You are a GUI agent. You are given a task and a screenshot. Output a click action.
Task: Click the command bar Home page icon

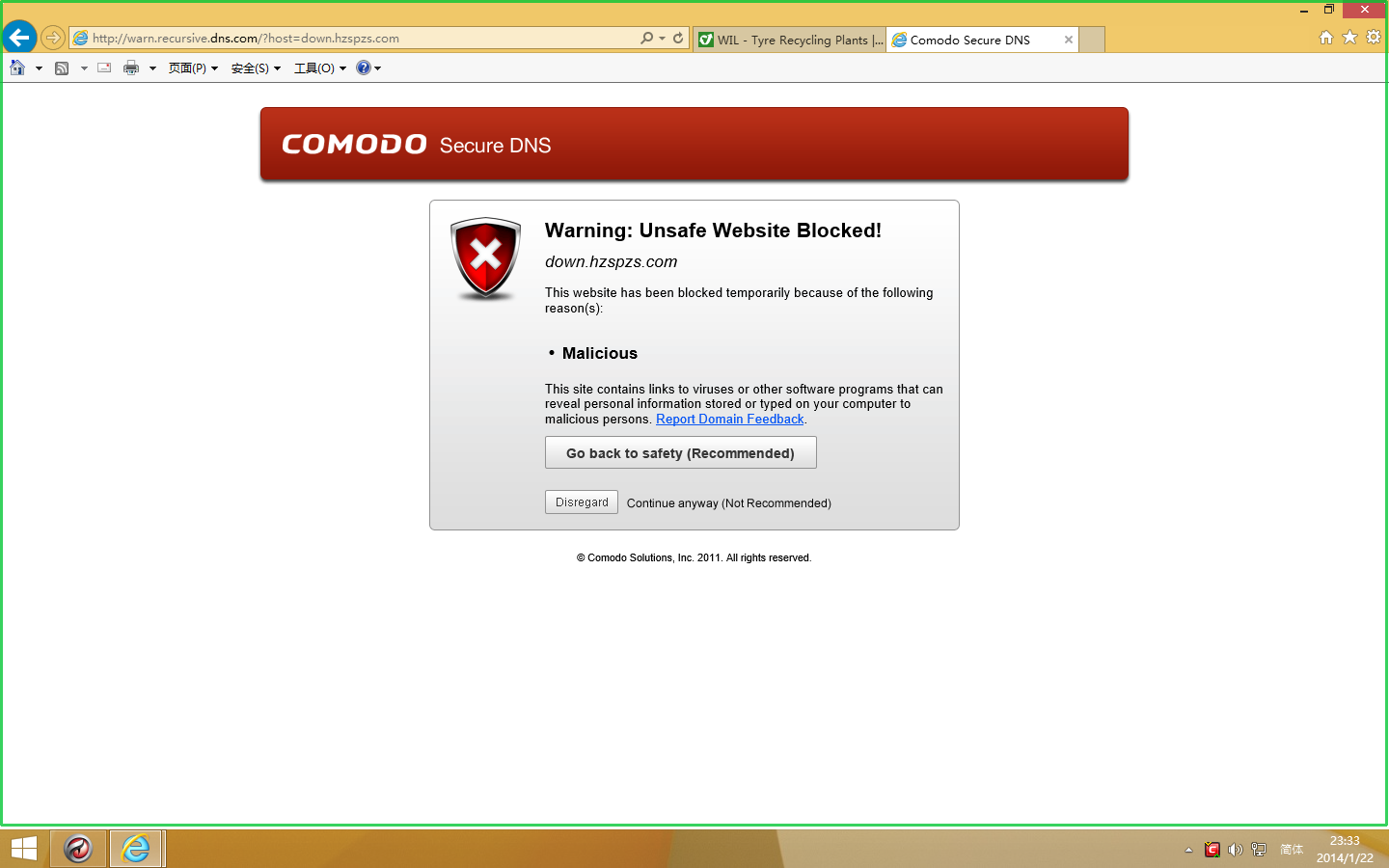point(17,68)
